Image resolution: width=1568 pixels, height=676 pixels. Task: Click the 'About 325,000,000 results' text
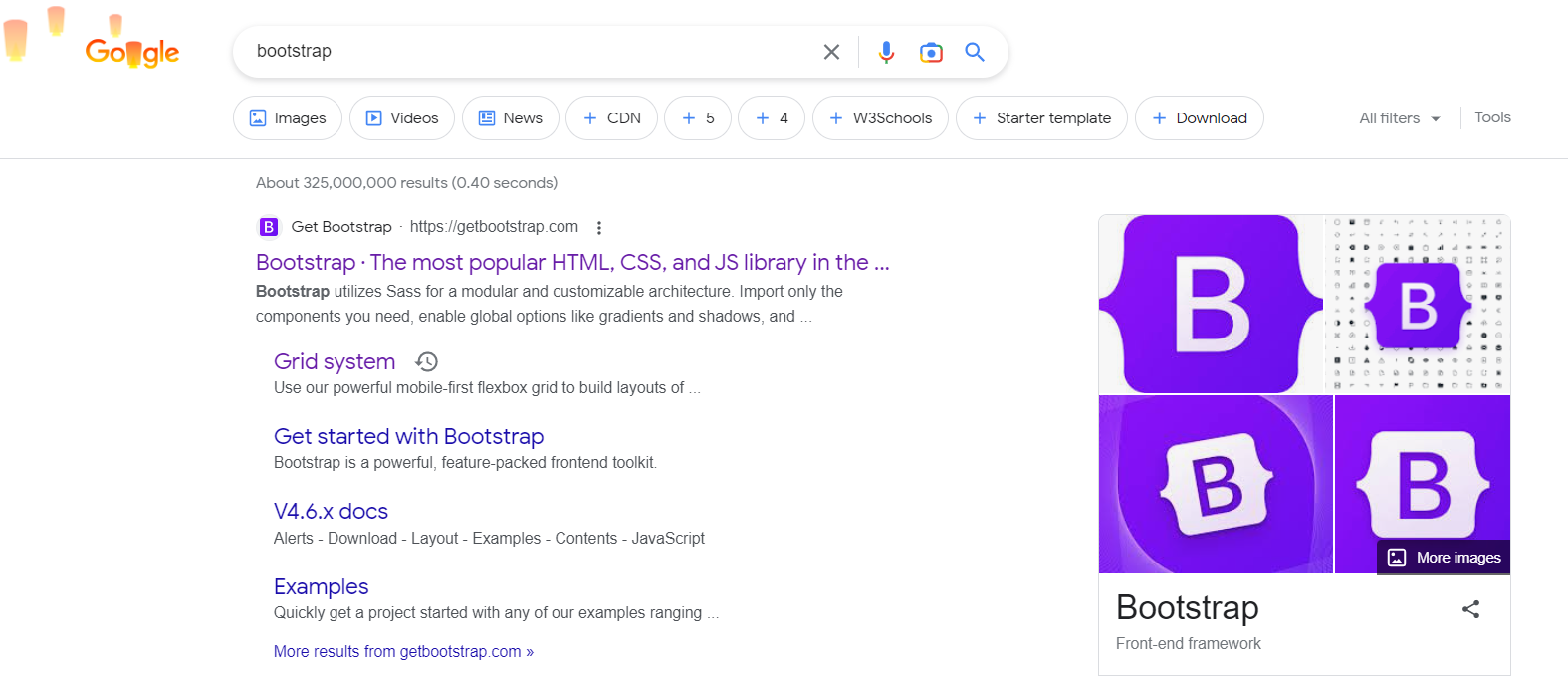pyautogui.click(x=406, y=183)
